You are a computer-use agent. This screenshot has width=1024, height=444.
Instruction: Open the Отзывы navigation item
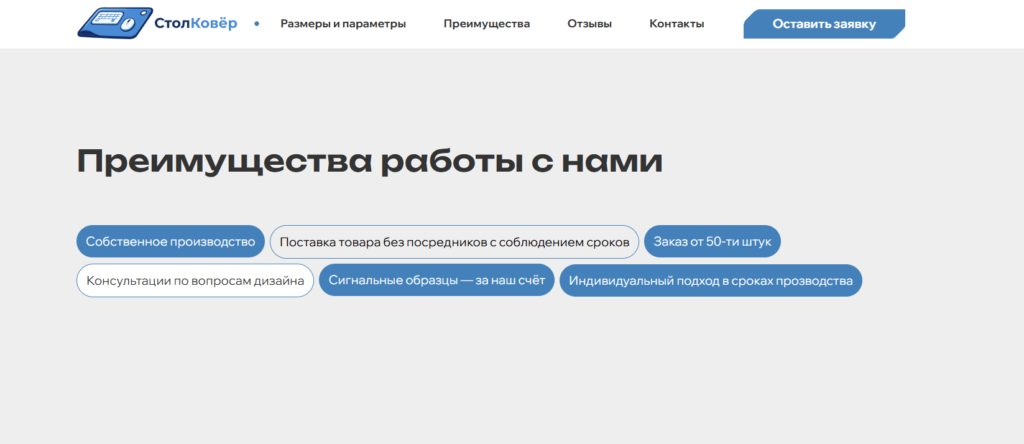590,24
